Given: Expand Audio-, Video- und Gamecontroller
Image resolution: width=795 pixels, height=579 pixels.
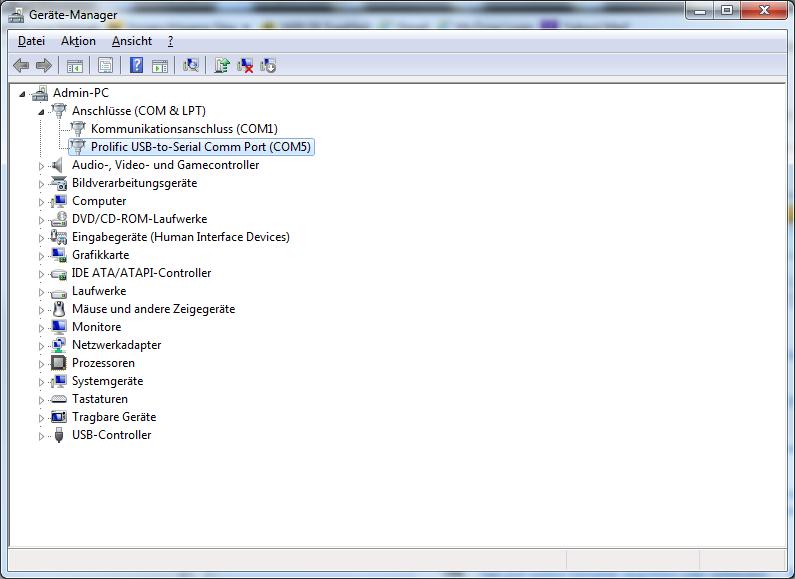Looking at the screenshot, I should click(42, 166).
